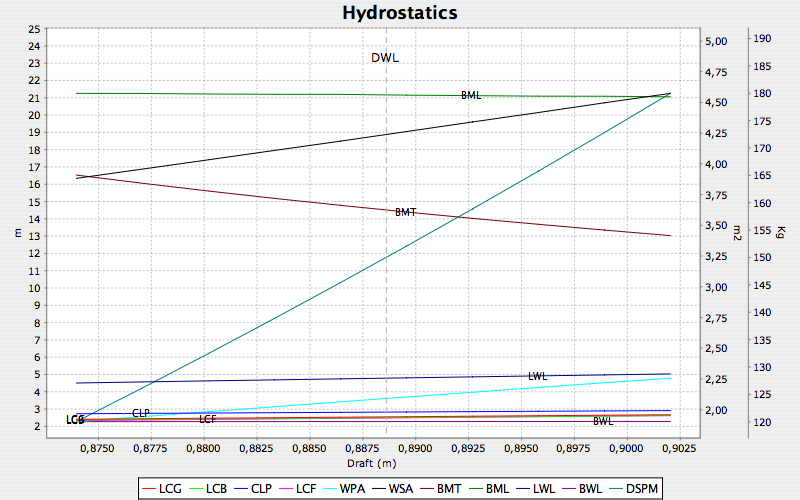Select the BML entry in the legend
This screenshot has width=800, height=500.
click(x=507, y=486)
